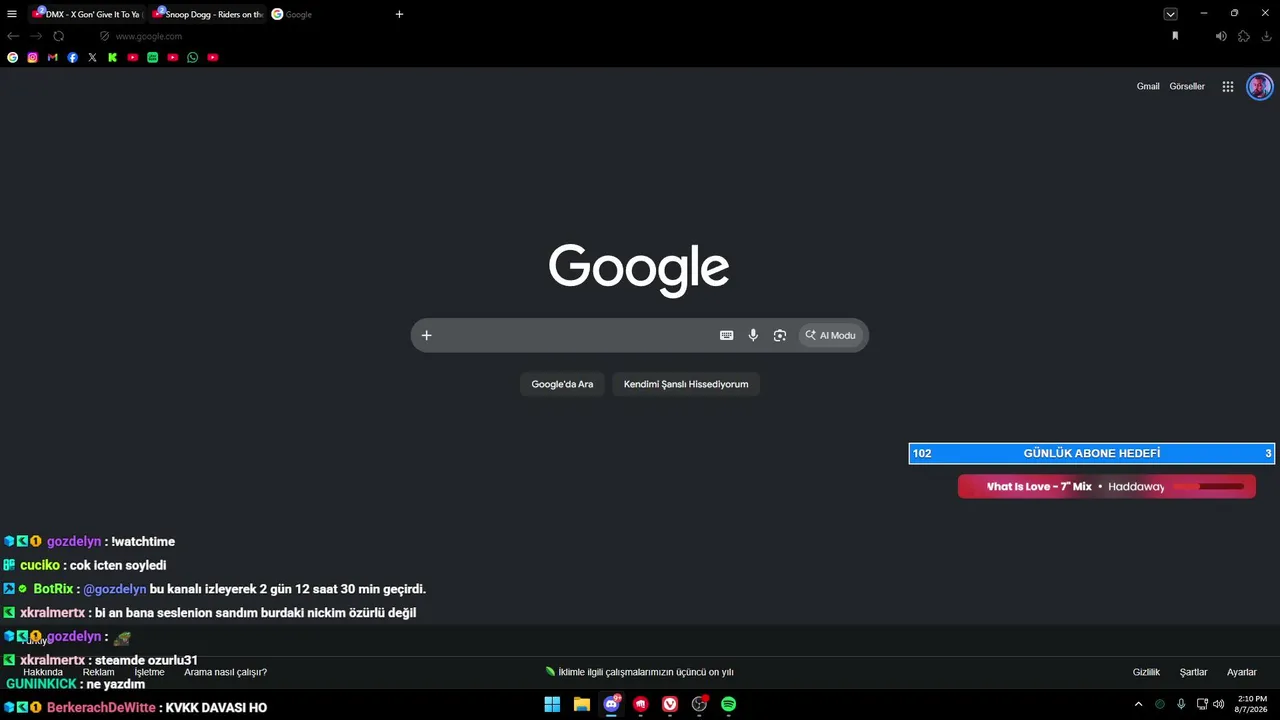
Task: Reload the current page
Action: 59,36
